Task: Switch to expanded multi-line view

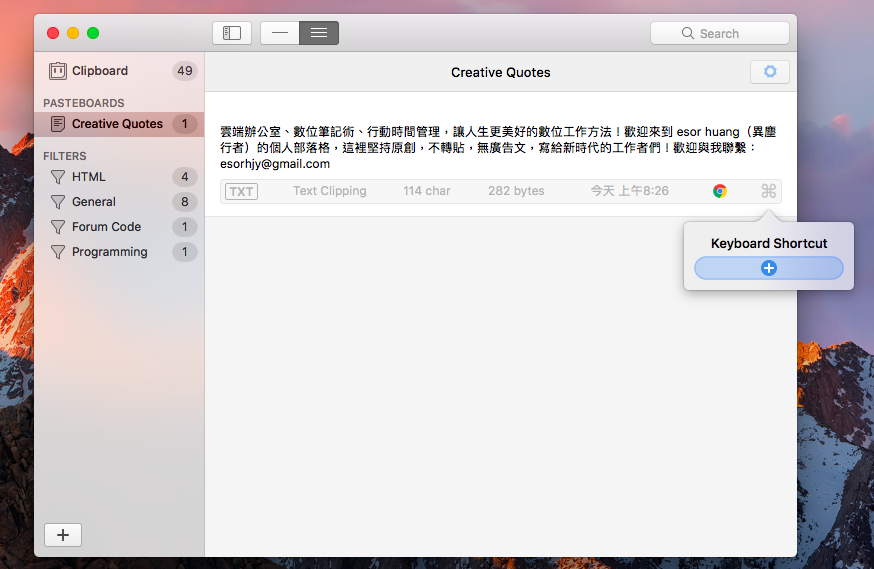Action: [319, 33]
